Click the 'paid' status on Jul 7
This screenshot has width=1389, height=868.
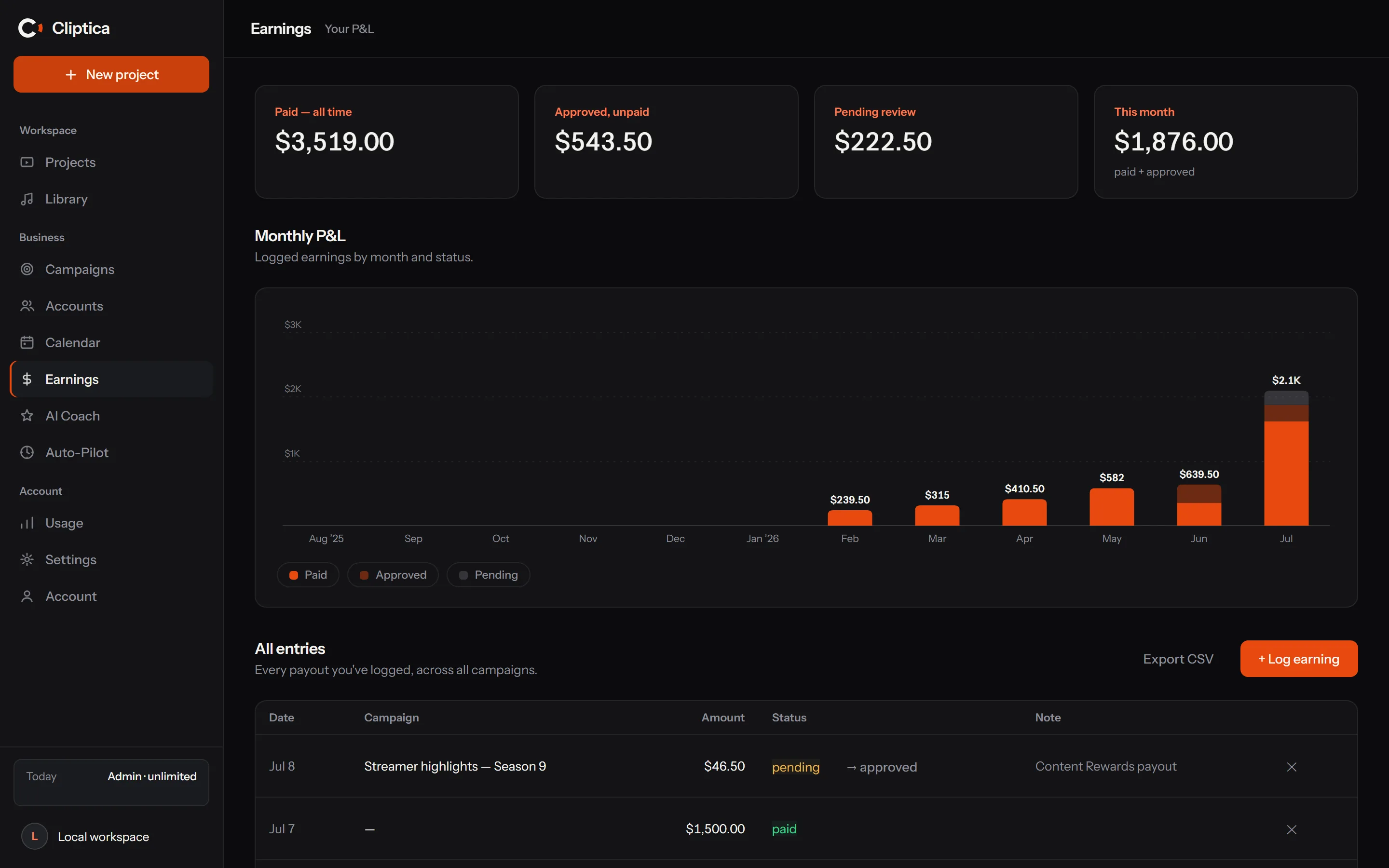pos(784,829)
